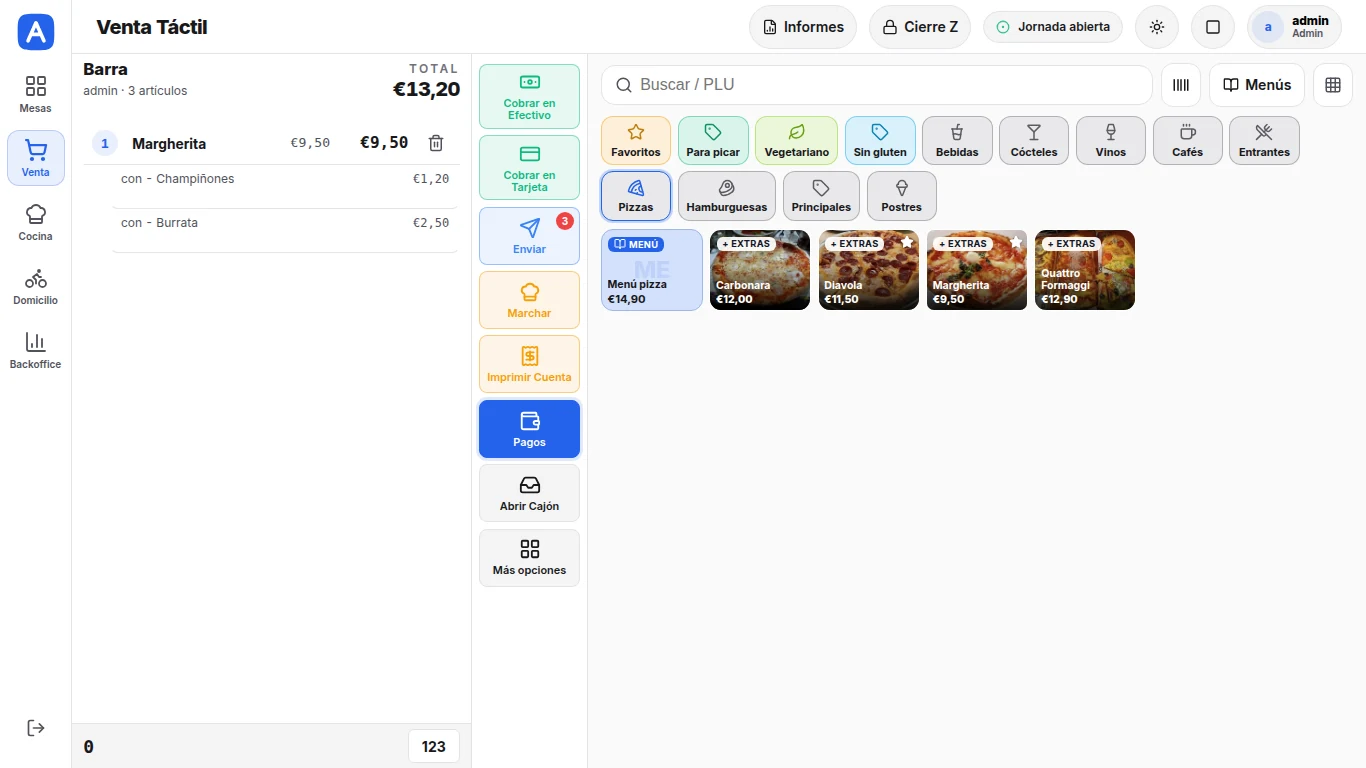Filter by Sin gluten category
The height and width of the screenshot is (768, 1366).
880,141
